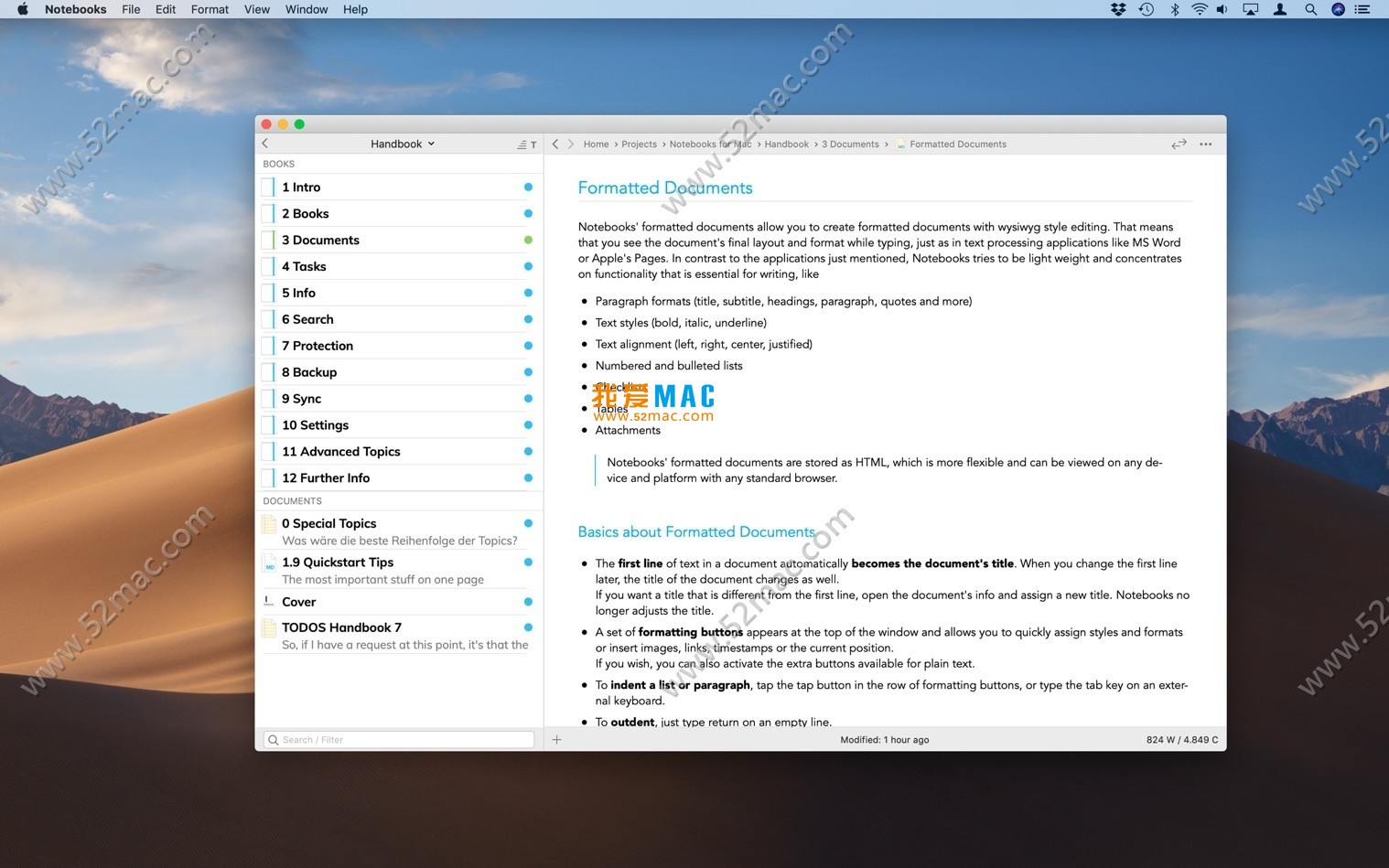The image size is (1389, 868).
Task: Open the 7 Protection book
Action: (318, 346)
